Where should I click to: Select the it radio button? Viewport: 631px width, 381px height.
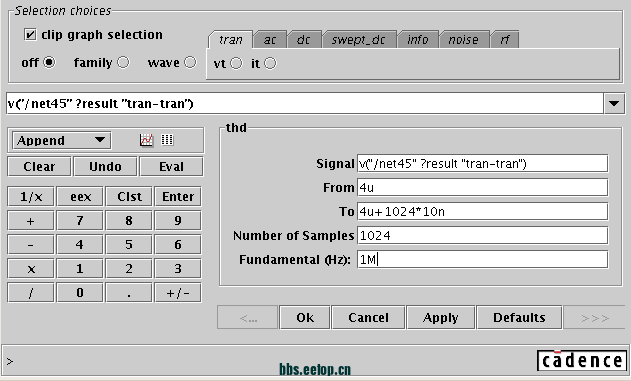click(270, 63)
